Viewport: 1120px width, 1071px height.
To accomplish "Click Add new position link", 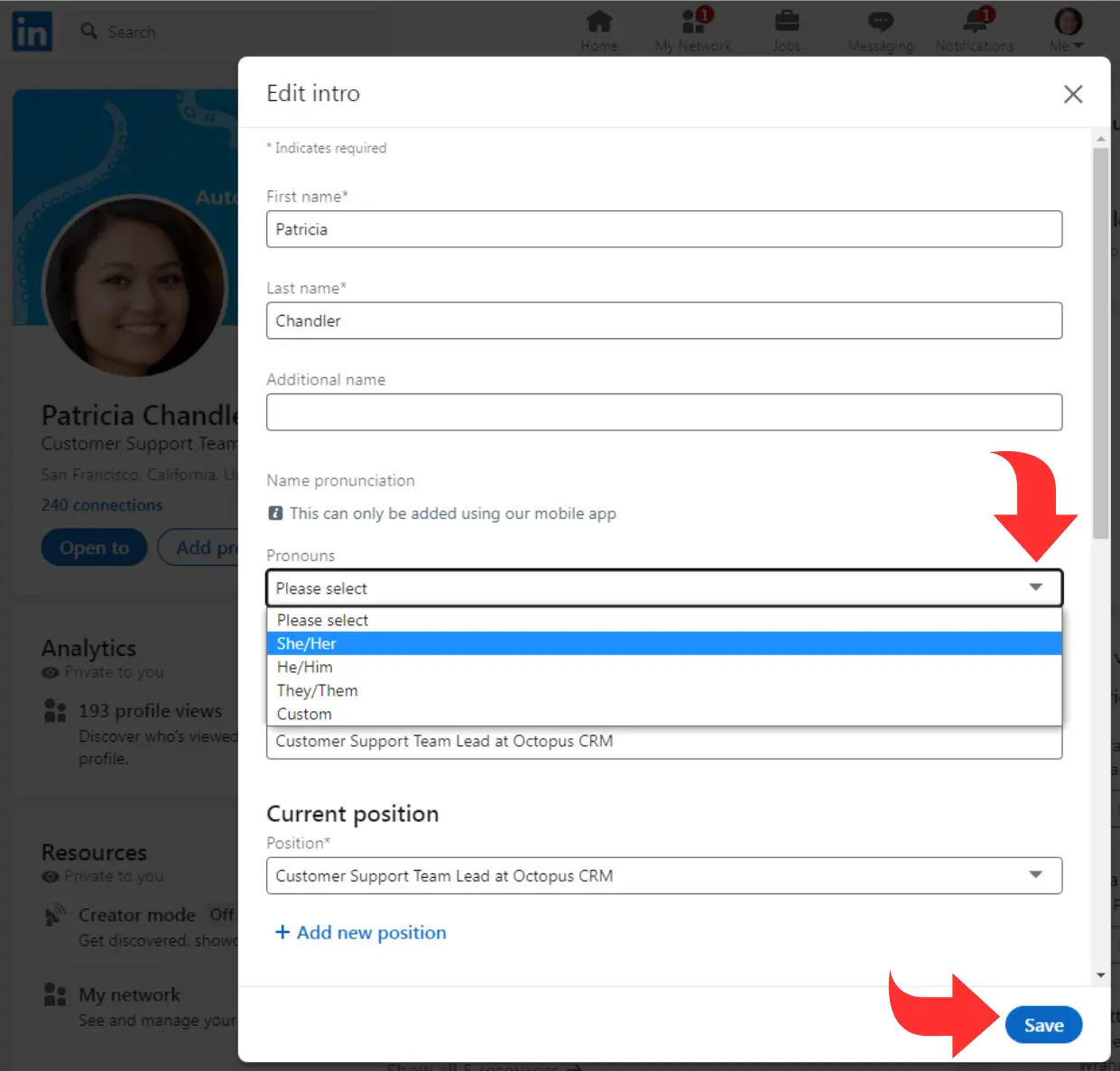I will (x=360, y=932).
